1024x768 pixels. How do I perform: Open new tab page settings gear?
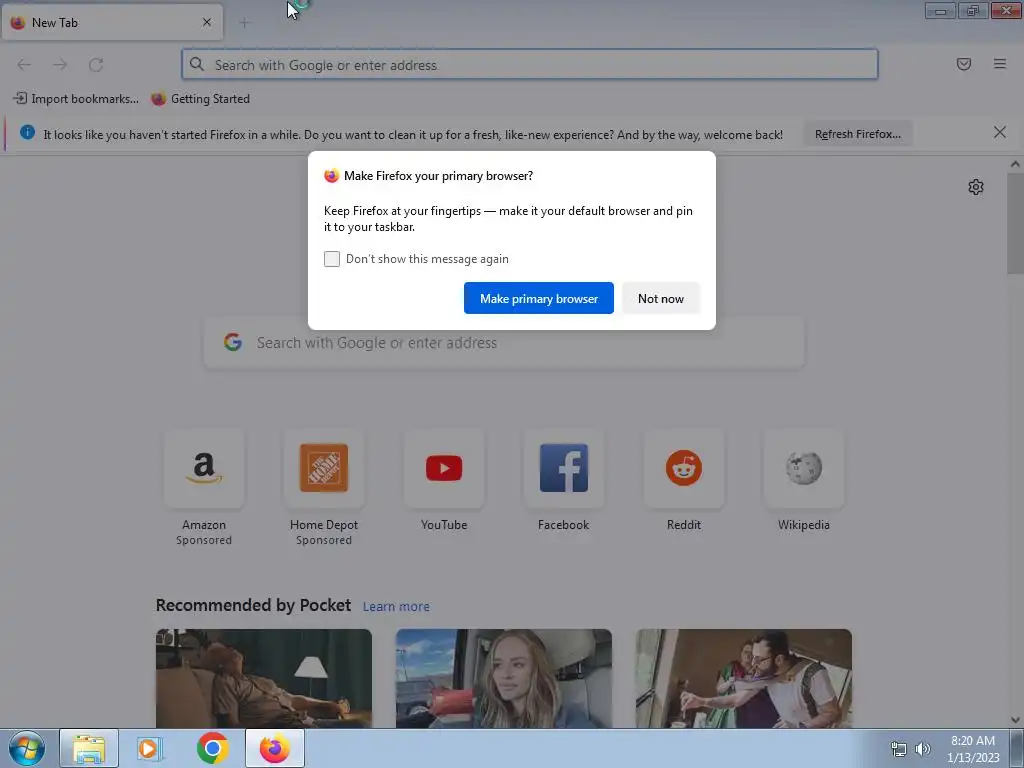point(976,187)
